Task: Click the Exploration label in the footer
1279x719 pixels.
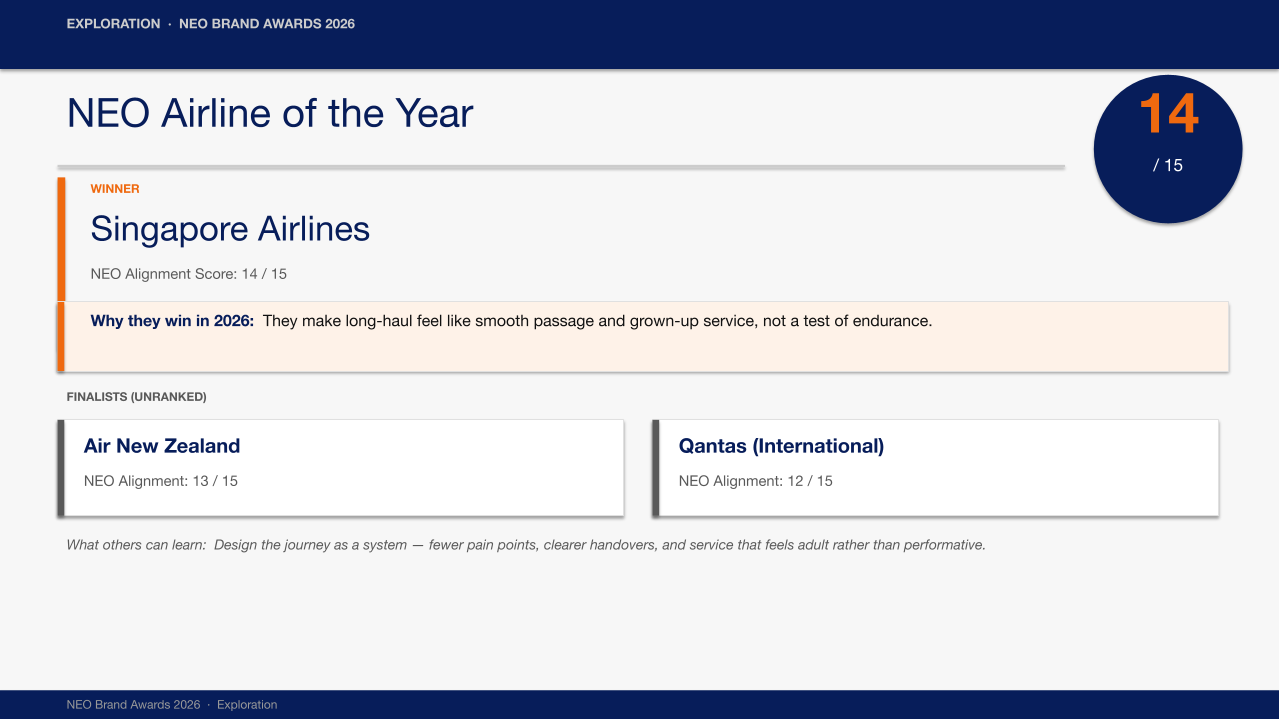Action: point(247,705)
